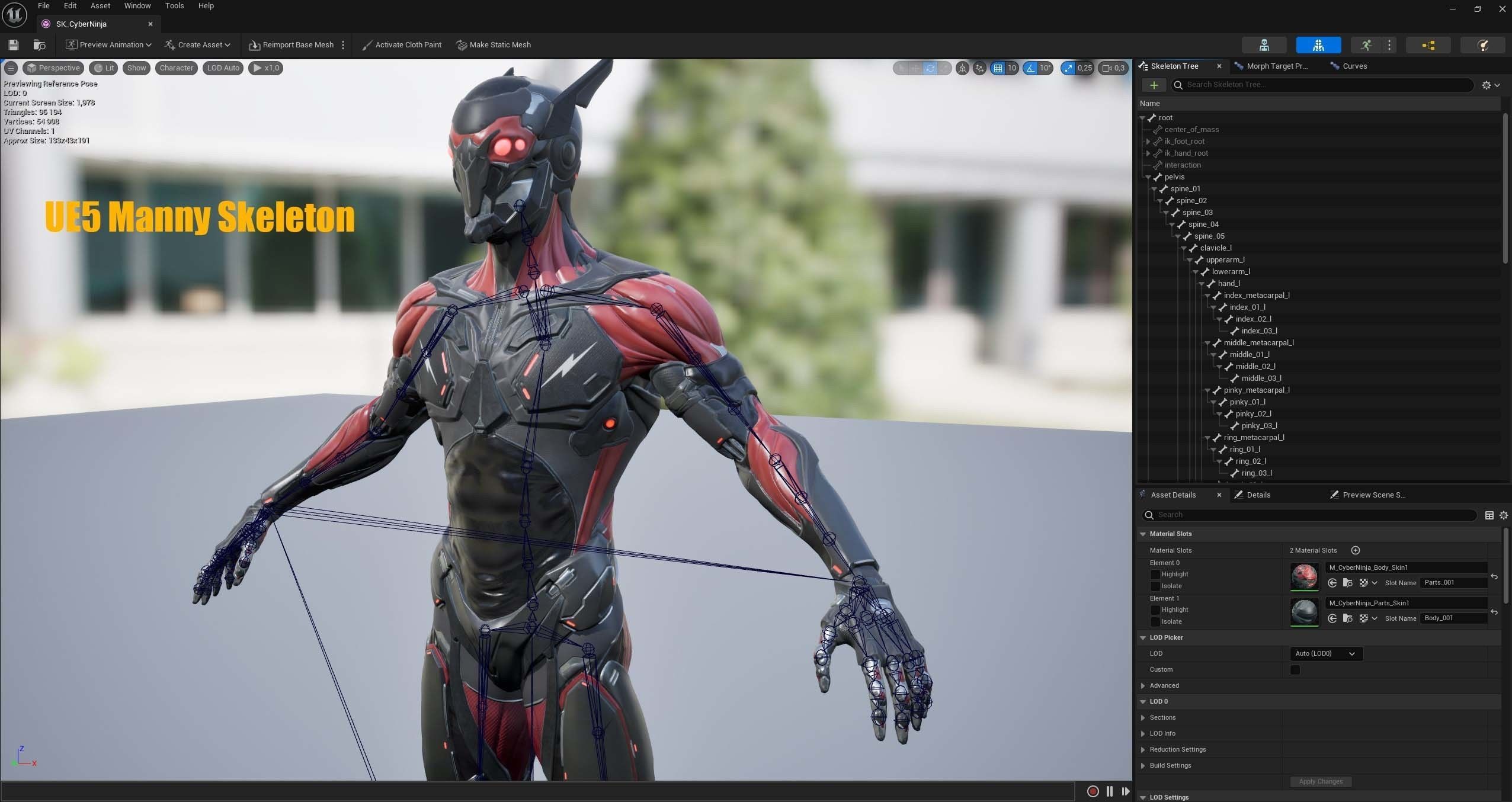The height and width of the screenshot is (802, 1512).
Task: Open the File menu
Action: 44,6
